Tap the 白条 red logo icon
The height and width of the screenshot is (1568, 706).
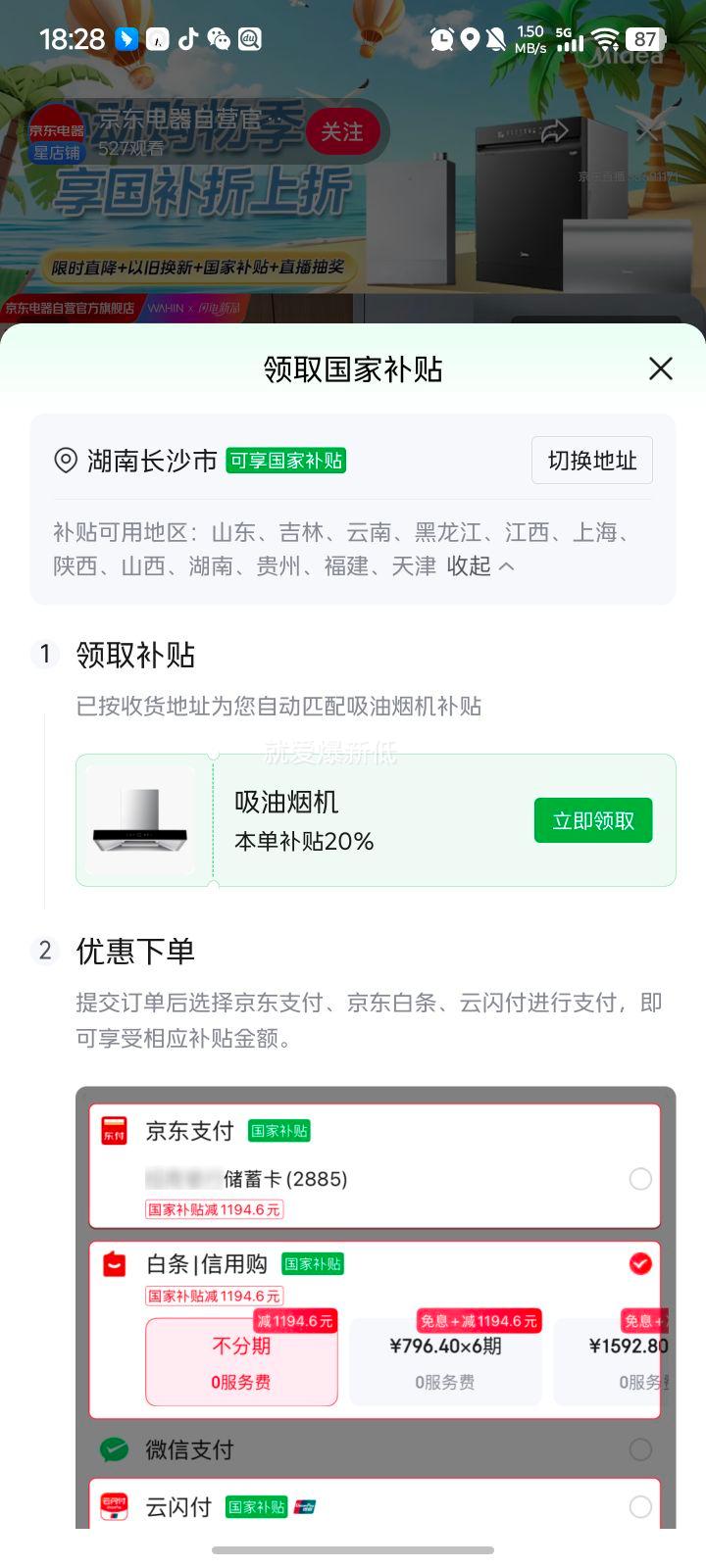(115, 1264)
